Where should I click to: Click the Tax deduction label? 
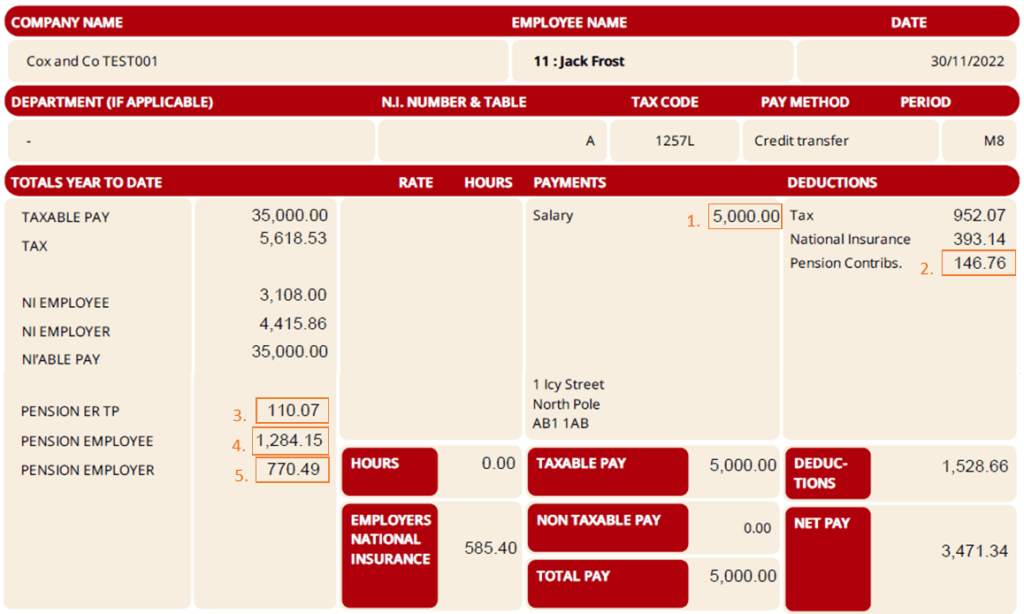pyautogui.click(x=802, y=216)
